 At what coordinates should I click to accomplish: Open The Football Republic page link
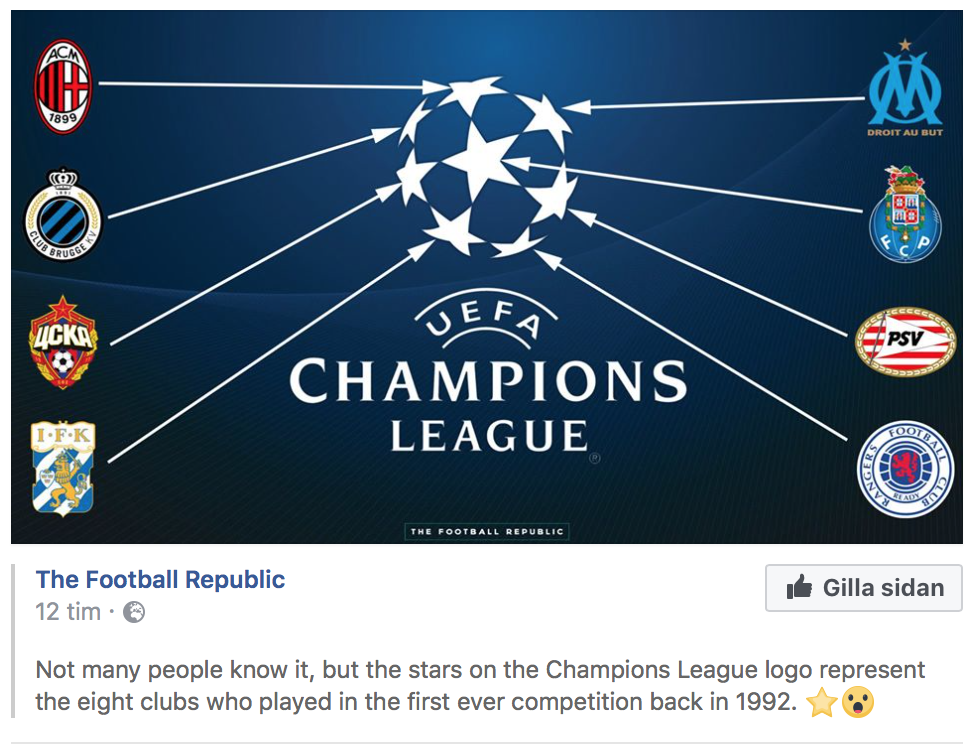coord(160,579)
